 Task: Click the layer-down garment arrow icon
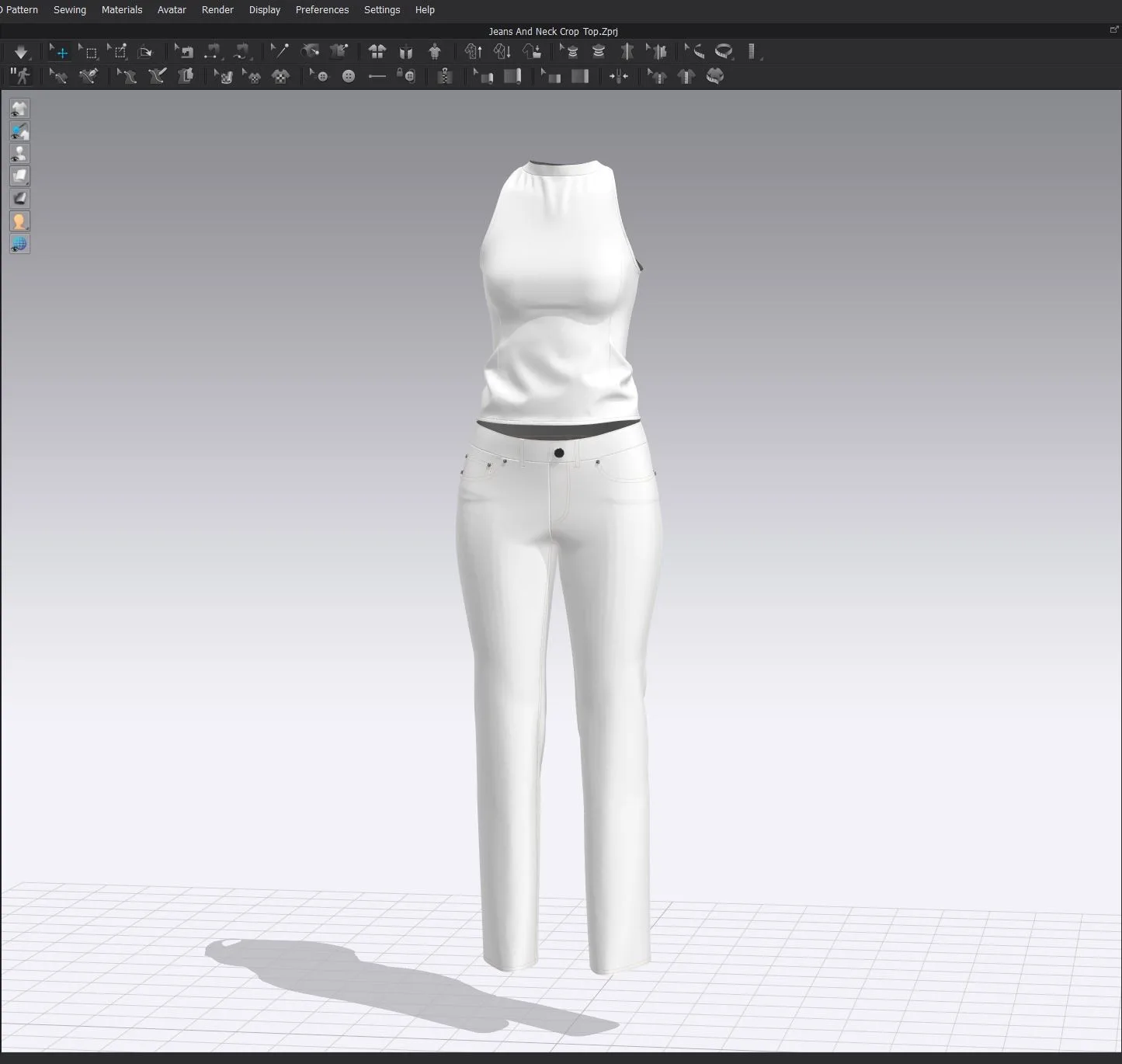(502, 52)
